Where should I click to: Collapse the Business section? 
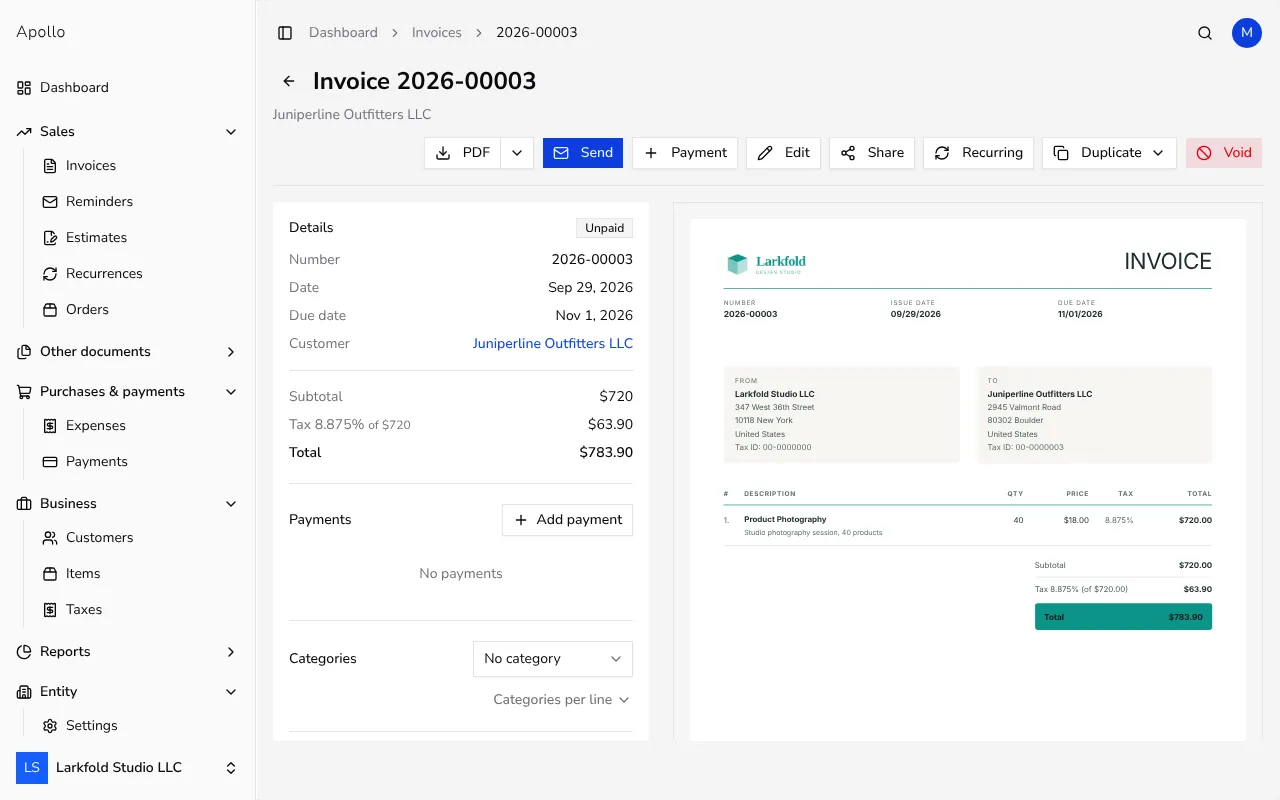click(x=127, y=504)
